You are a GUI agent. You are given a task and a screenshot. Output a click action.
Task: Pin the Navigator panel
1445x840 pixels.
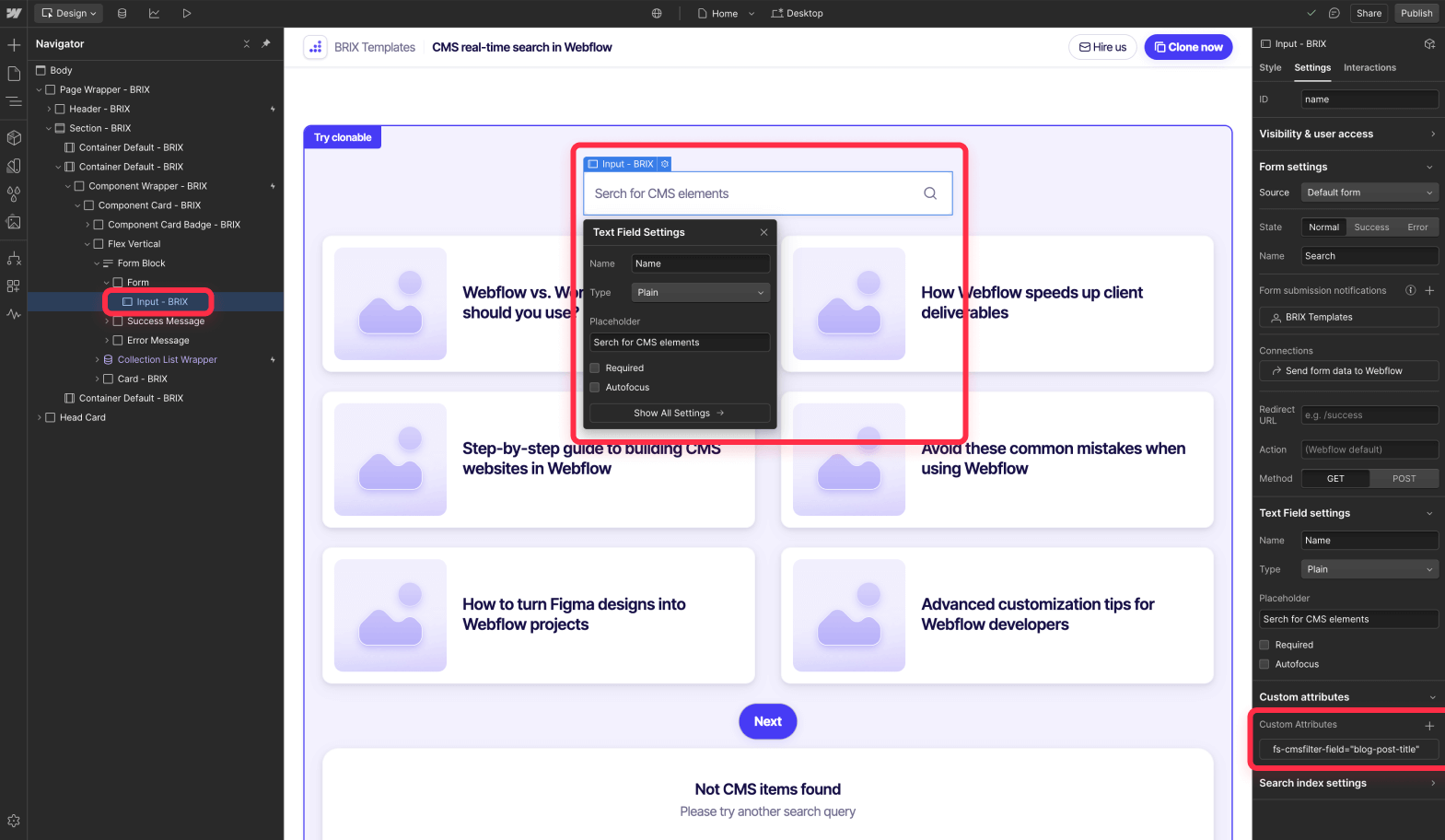pos(266,43)
